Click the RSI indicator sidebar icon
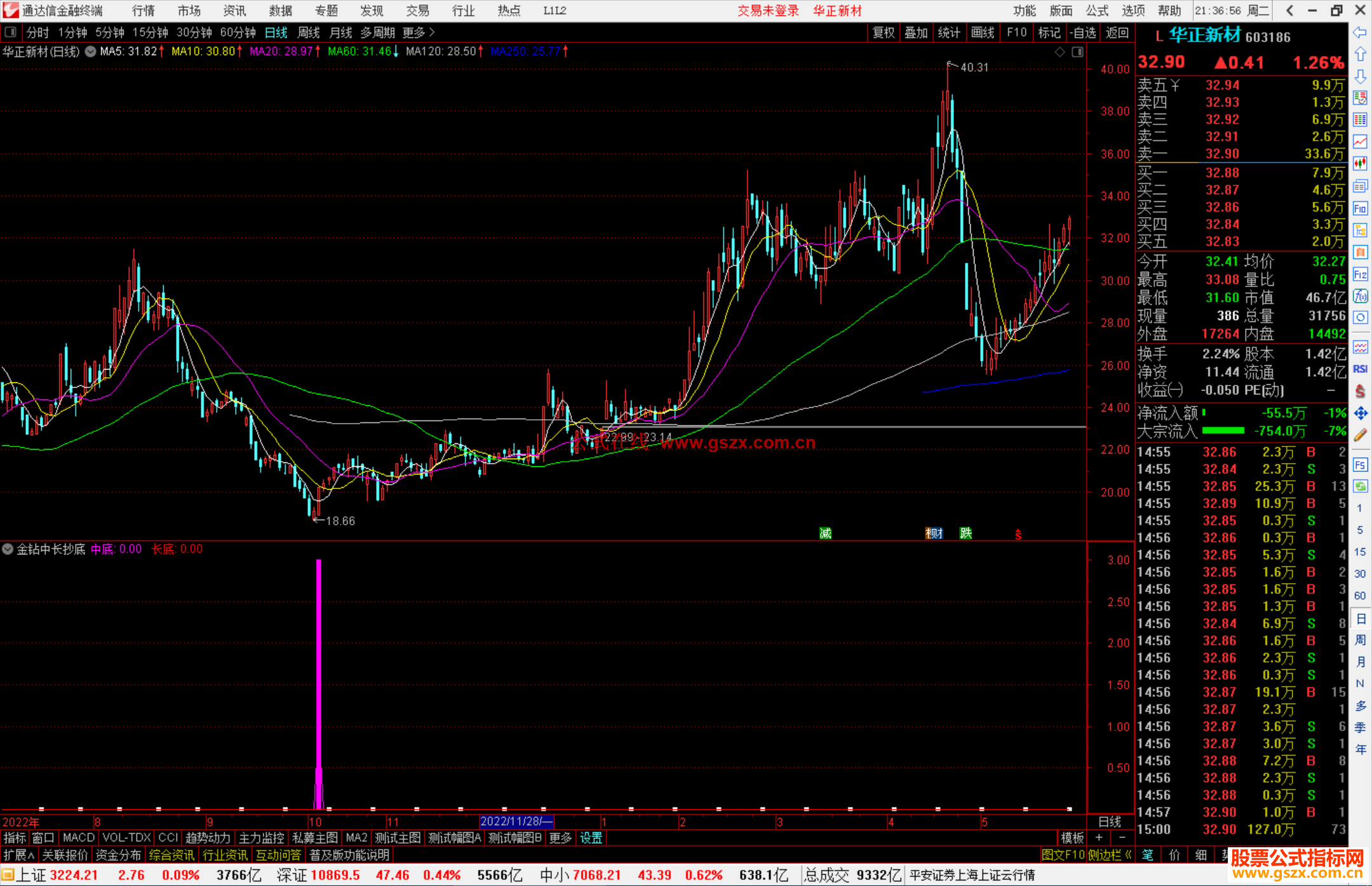The image size is (1372, 886). click(1360, 369)
